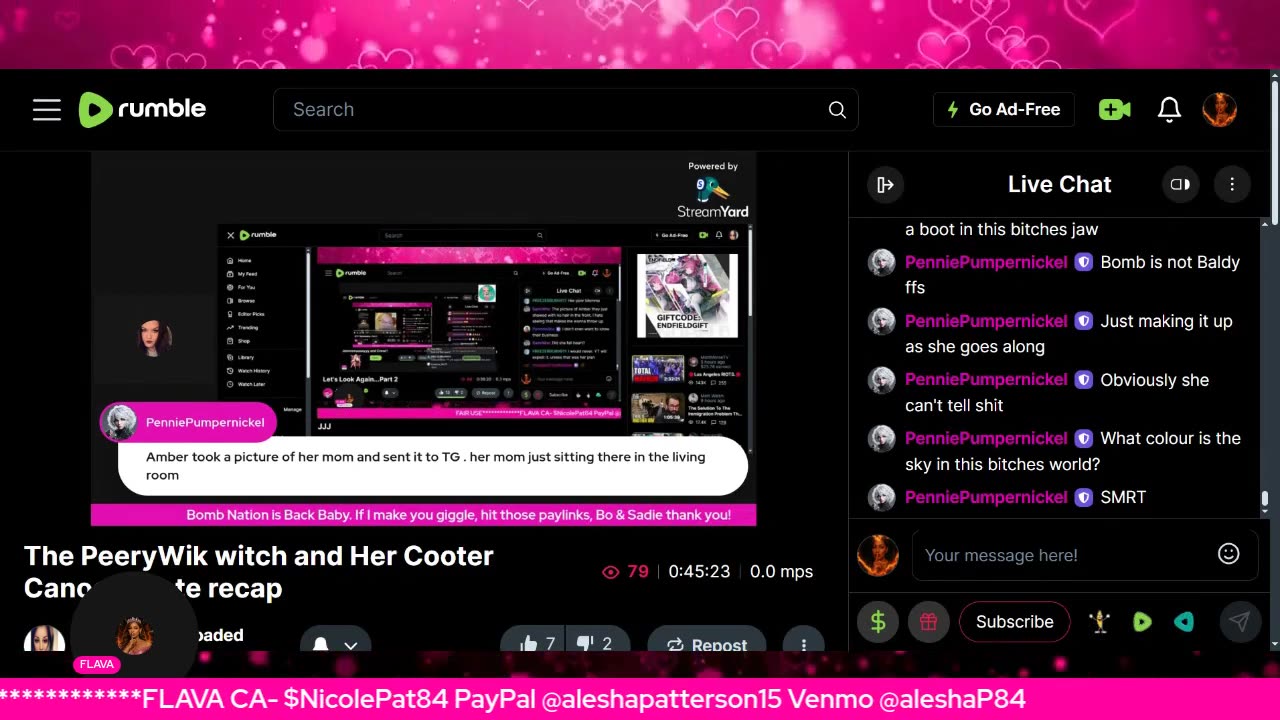Click the badge icon beside 'Bomb is not Baldy'

[x=1084, y=262]
